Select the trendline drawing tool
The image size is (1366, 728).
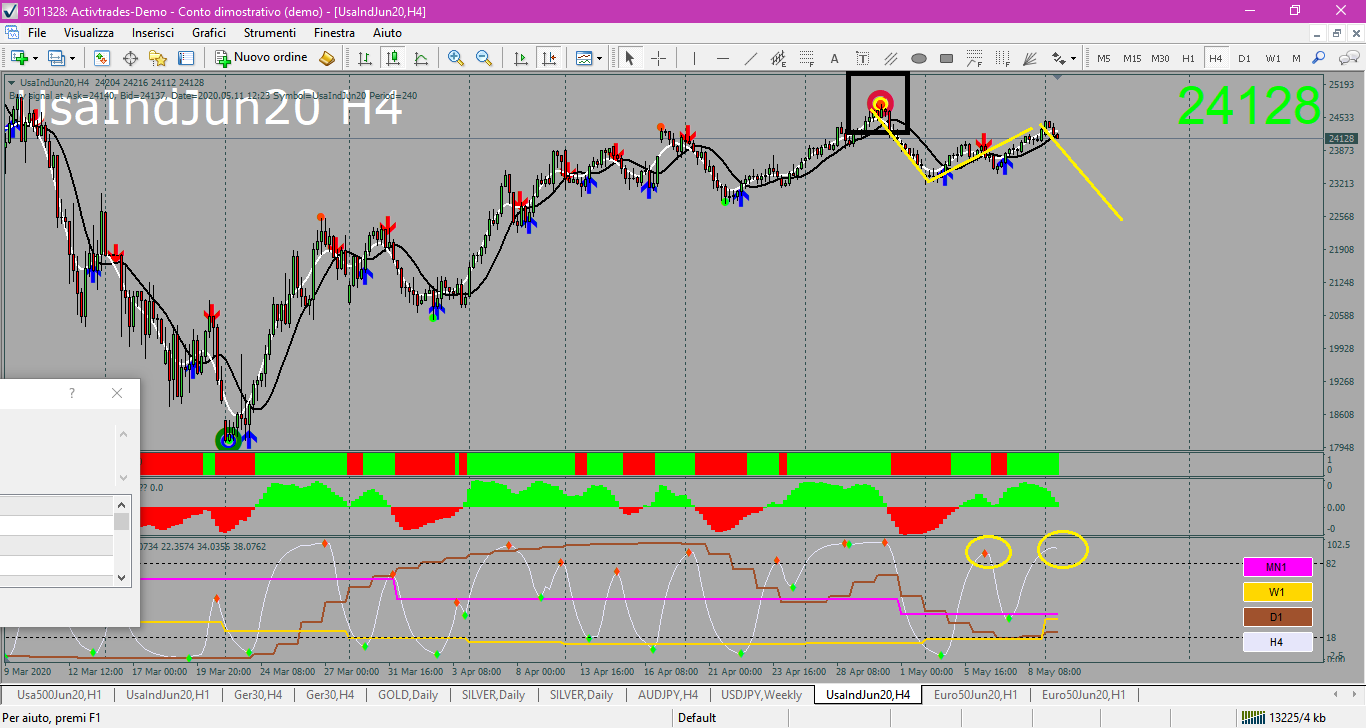(x=750, y=58)
